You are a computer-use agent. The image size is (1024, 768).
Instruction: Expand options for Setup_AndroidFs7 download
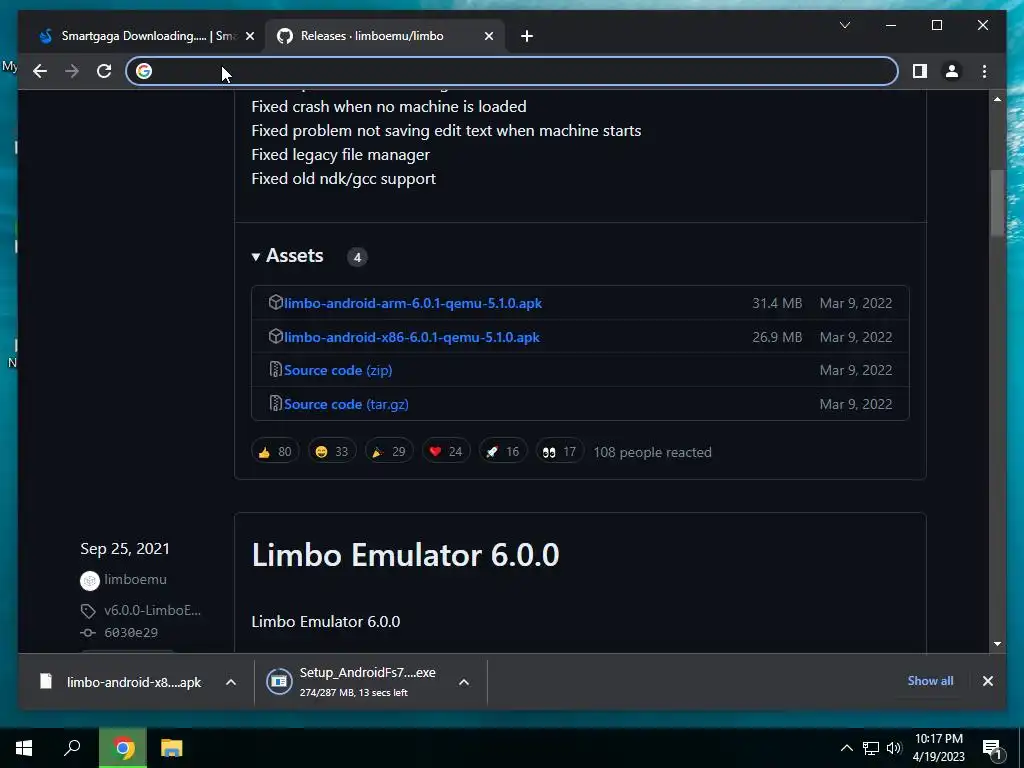(x=464, y=682)
